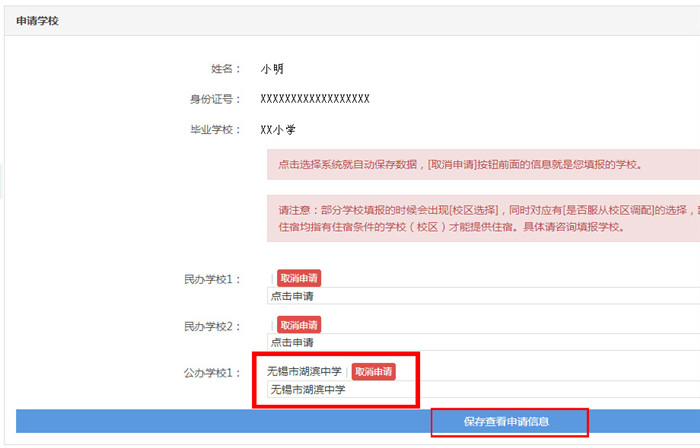Click the graduation school value XX小学

click(x=278, y=130)
